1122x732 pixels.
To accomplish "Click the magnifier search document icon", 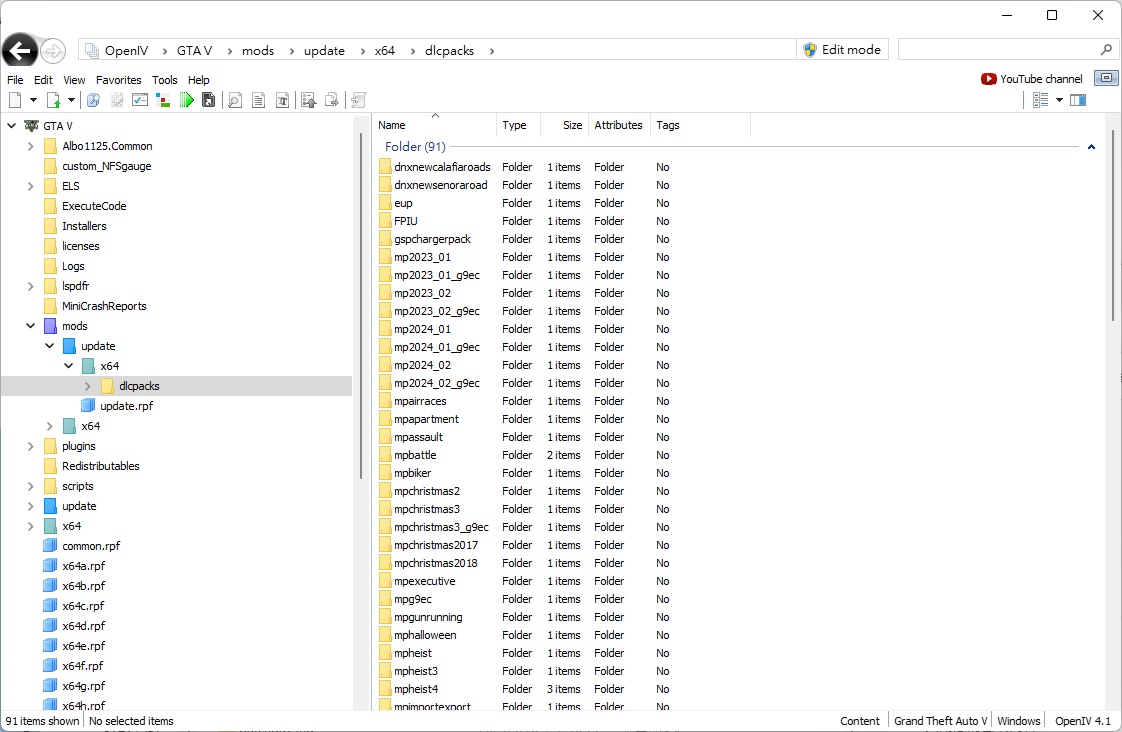I will tap(235, 100).
